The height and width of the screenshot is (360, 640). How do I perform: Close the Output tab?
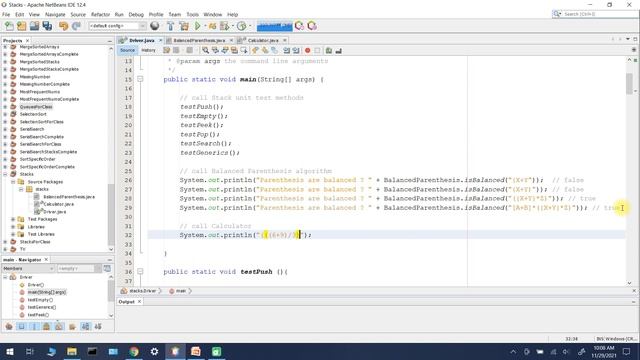(x=140, y=302)
